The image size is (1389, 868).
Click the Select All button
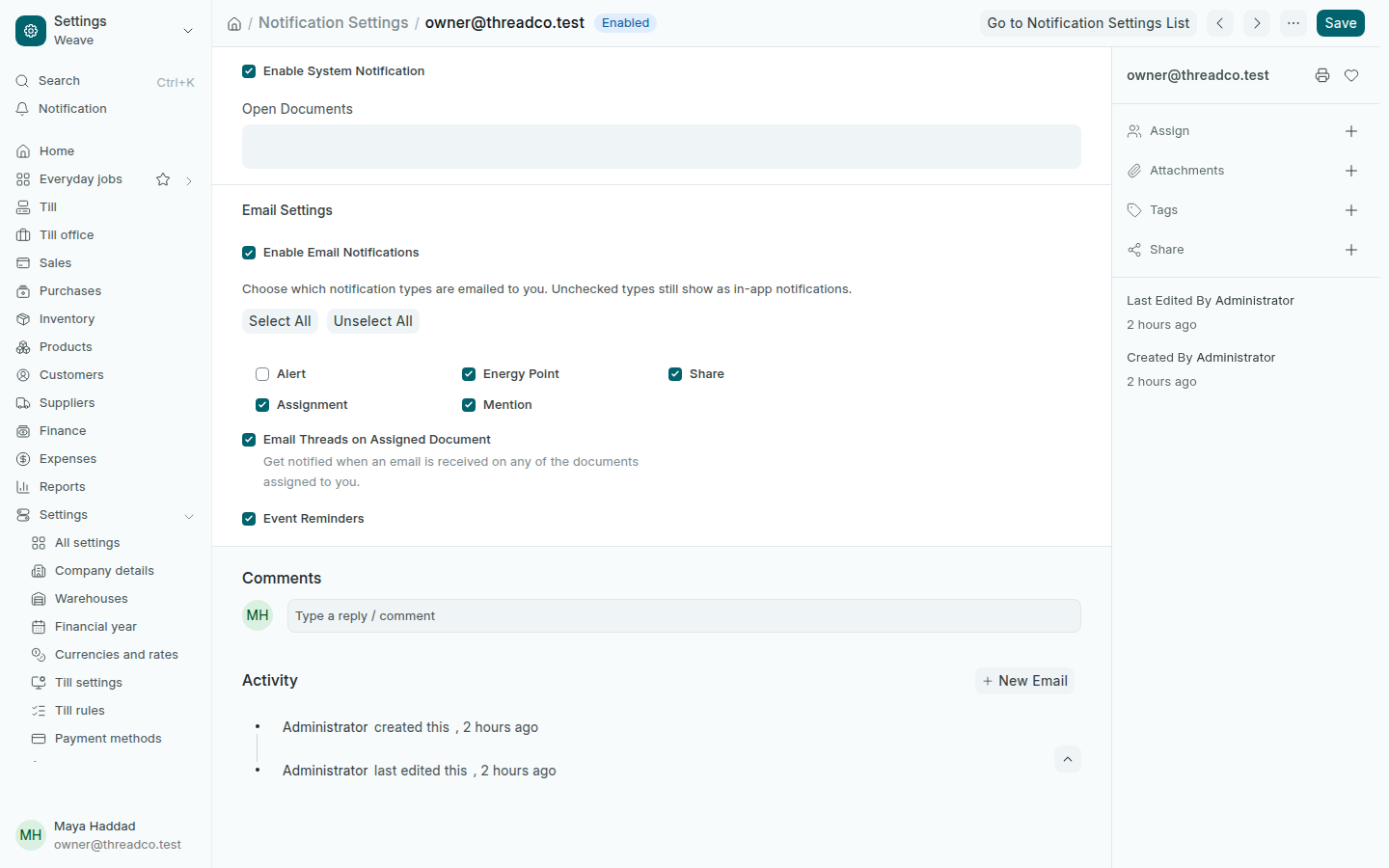[x=280, y=321]
